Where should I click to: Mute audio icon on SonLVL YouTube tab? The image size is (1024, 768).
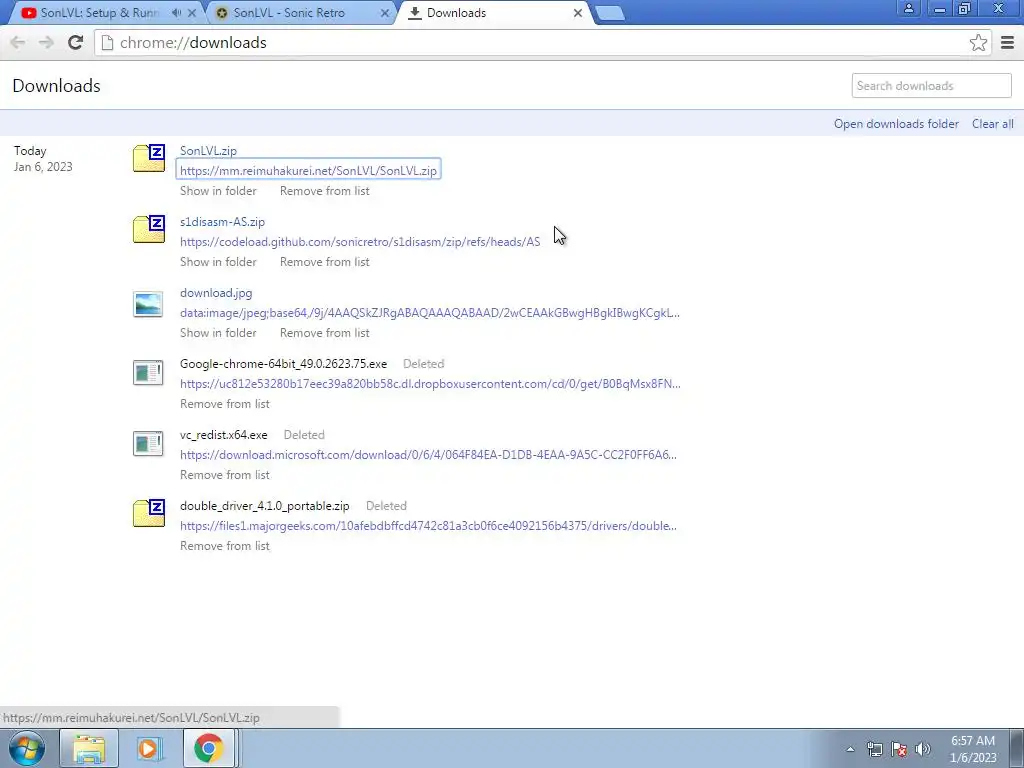[176, 13]
